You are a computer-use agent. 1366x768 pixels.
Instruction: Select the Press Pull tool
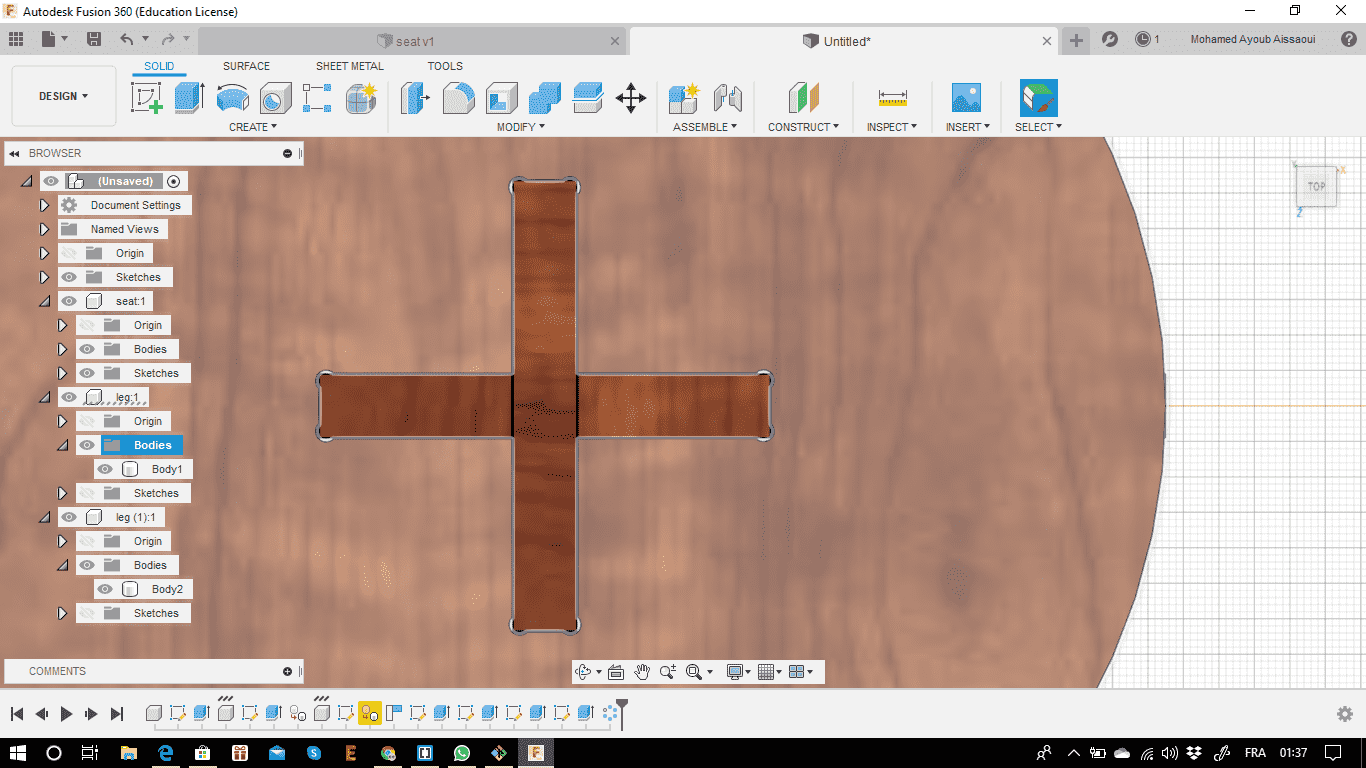point(415,98)
